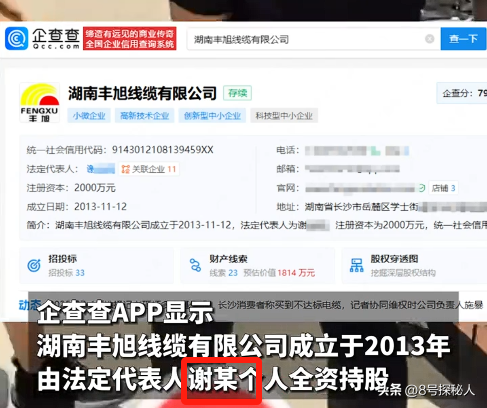The width and height of the screenshot is (487, 408).
Task: Select the 小微企业 tag
Action: coord(89,116)
